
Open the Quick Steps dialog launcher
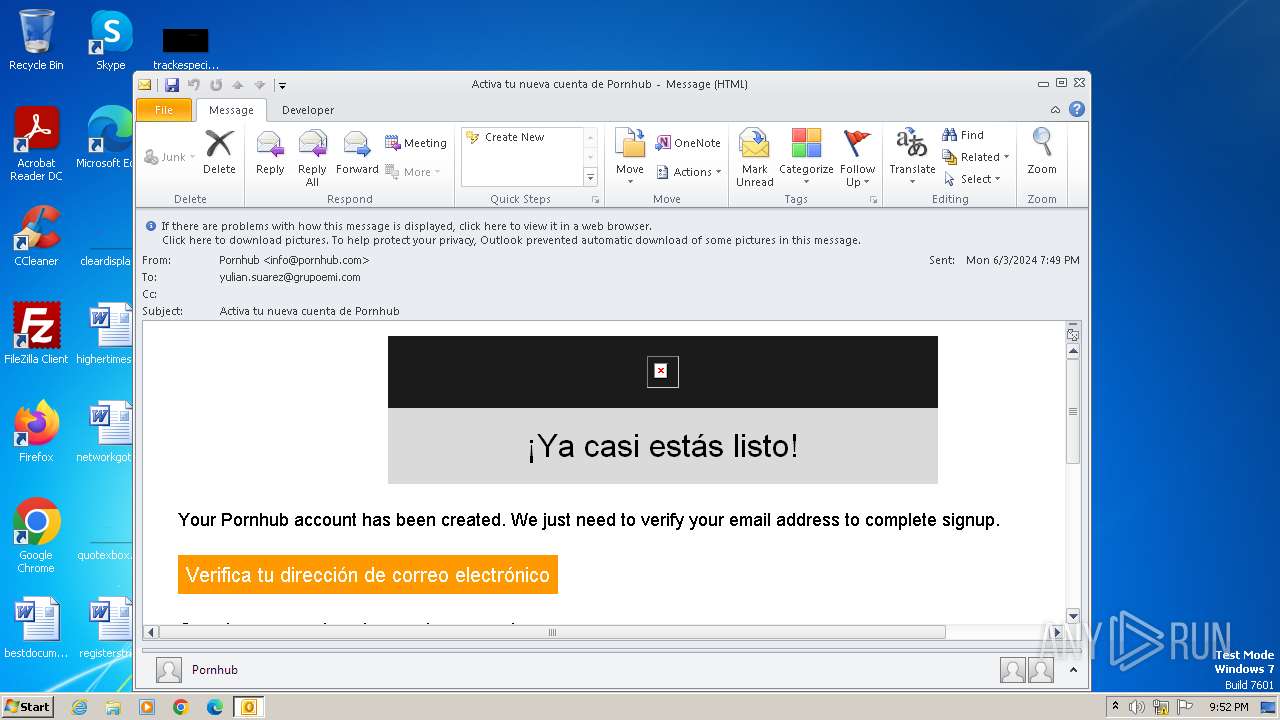[596, 200]
